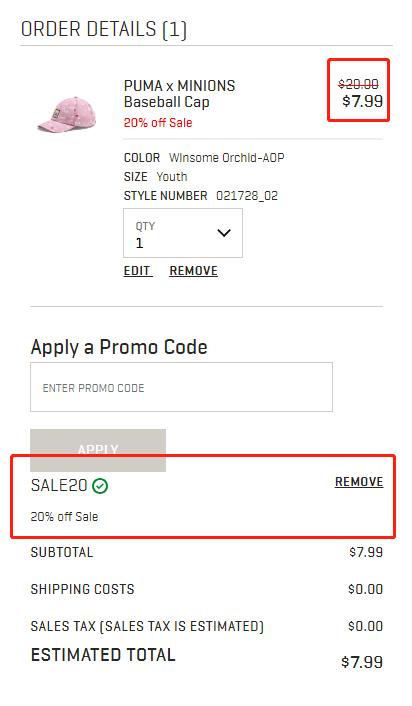Click the $7.99 sale price of the cap
Image resolution: width=412 pixels, height=706 pixels.
point(362,101)
